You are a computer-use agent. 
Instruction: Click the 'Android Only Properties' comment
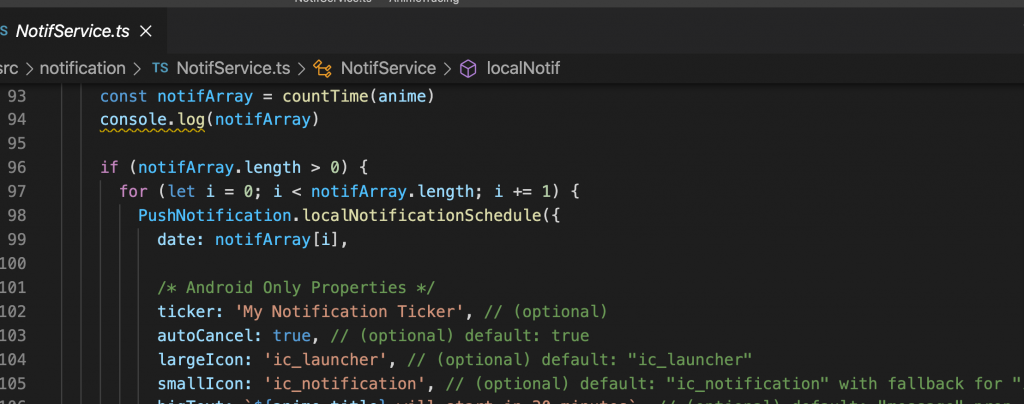coord(296,287)
